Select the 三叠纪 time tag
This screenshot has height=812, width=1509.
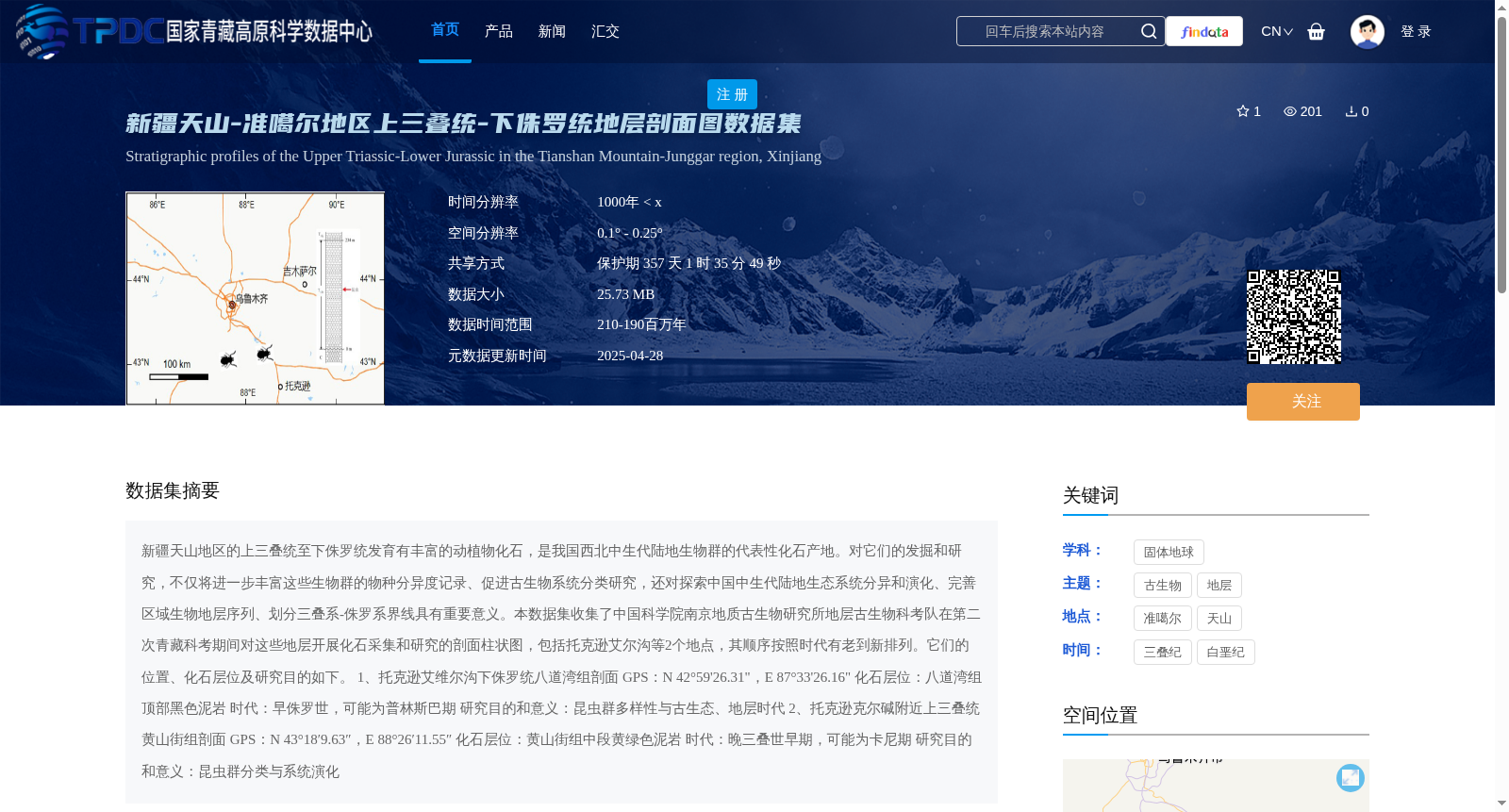coord(1163,652)
